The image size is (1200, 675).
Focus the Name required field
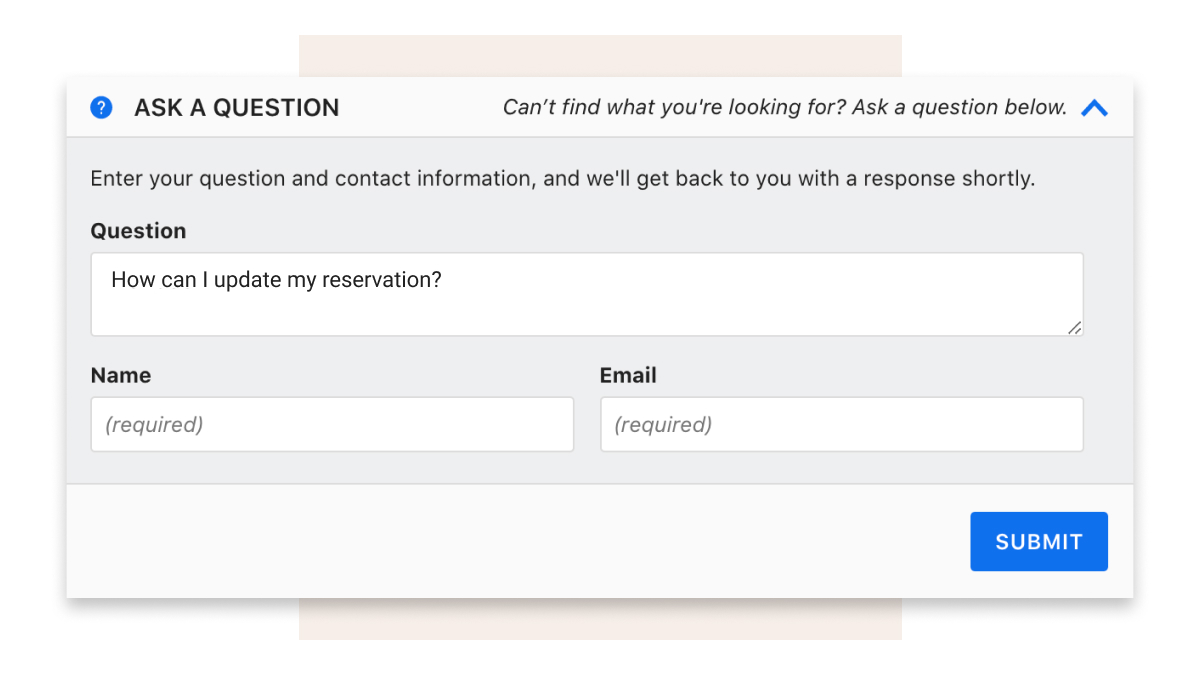pos(332,424)
